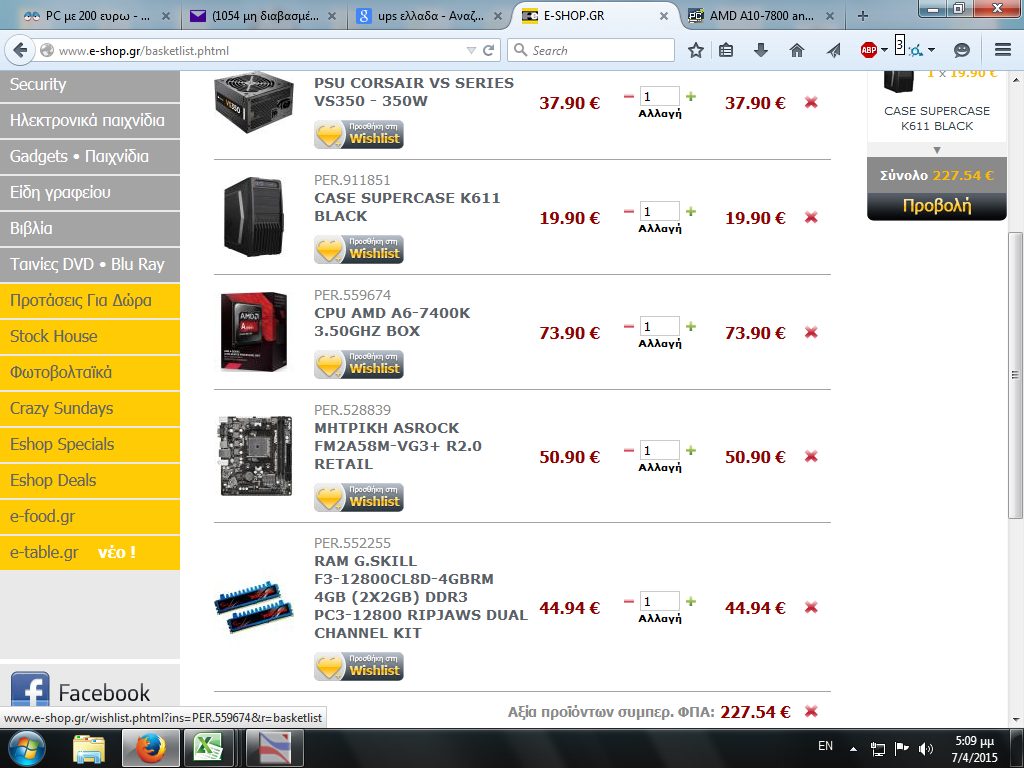Expand the Adblock Plus dropdown arrow

point(884,50)
